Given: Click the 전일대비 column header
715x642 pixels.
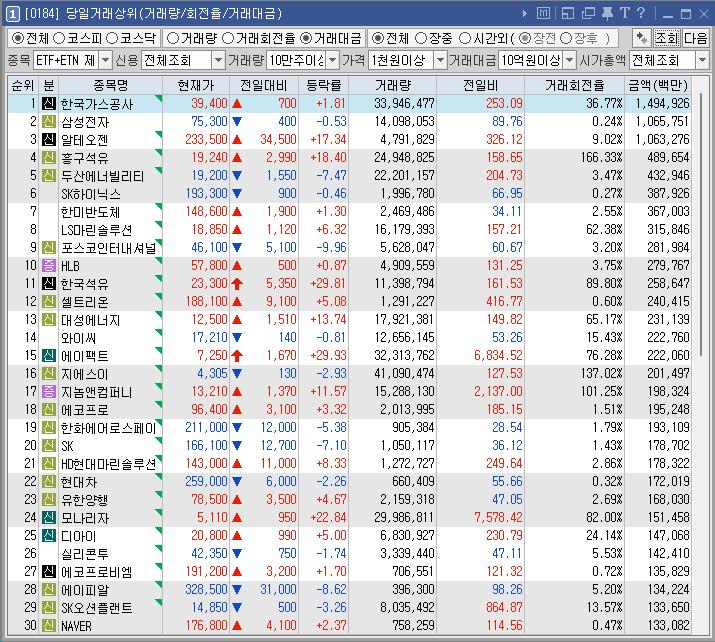Looking at the screenshot, I should [264, 85].
